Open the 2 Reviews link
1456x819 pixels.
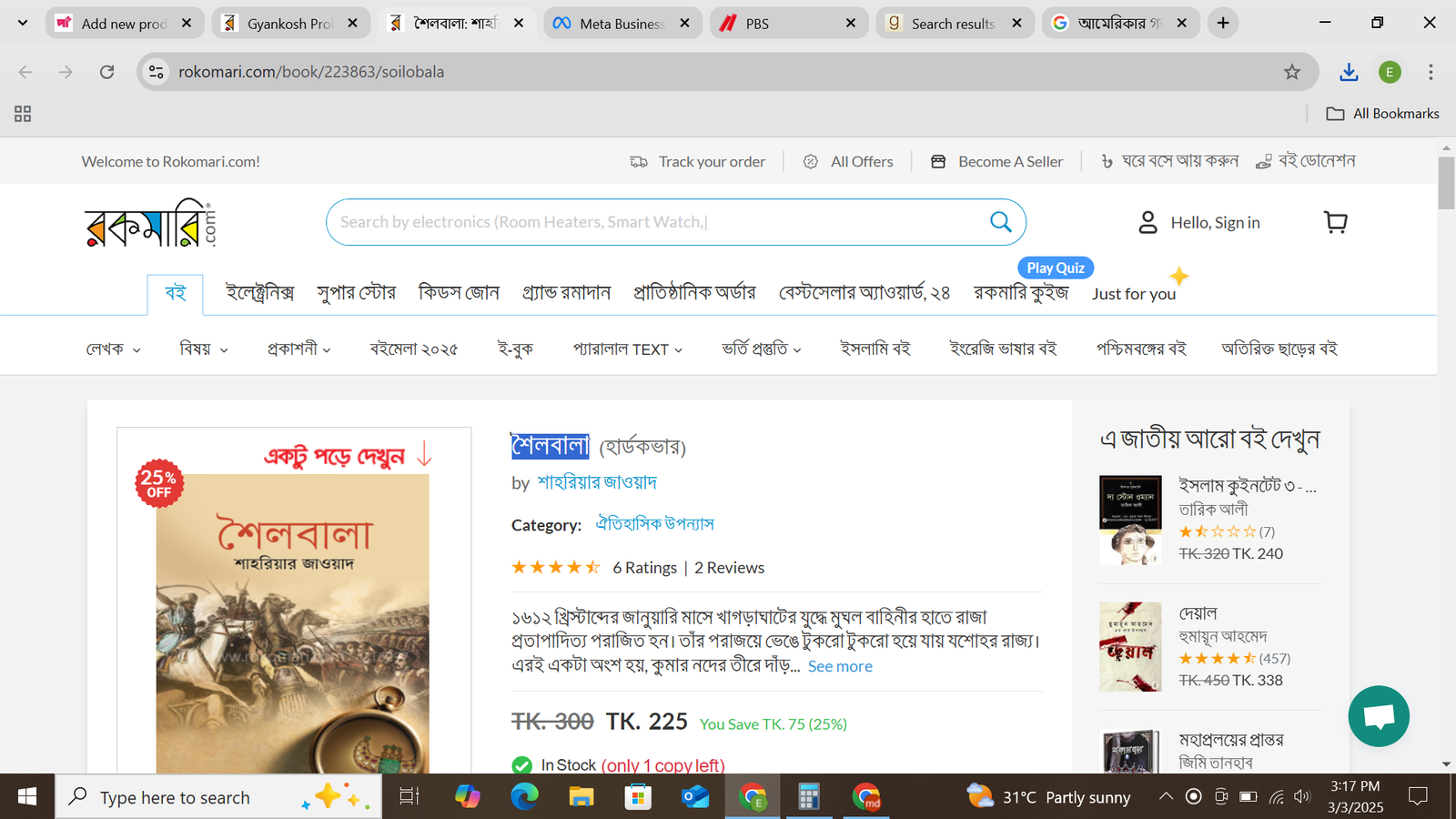pyautogui.click(x=729, y=568)
